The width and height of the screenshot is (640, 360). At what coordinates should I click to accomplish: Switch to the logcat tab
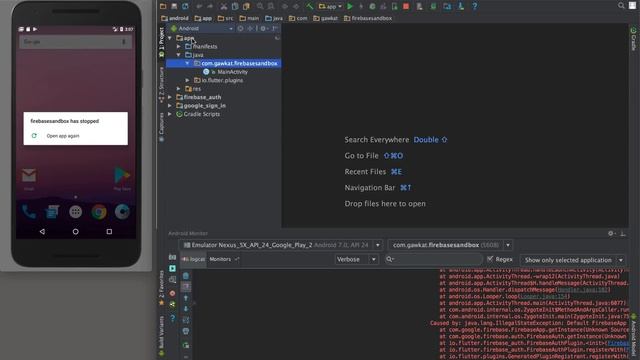[x=193, y=259]
